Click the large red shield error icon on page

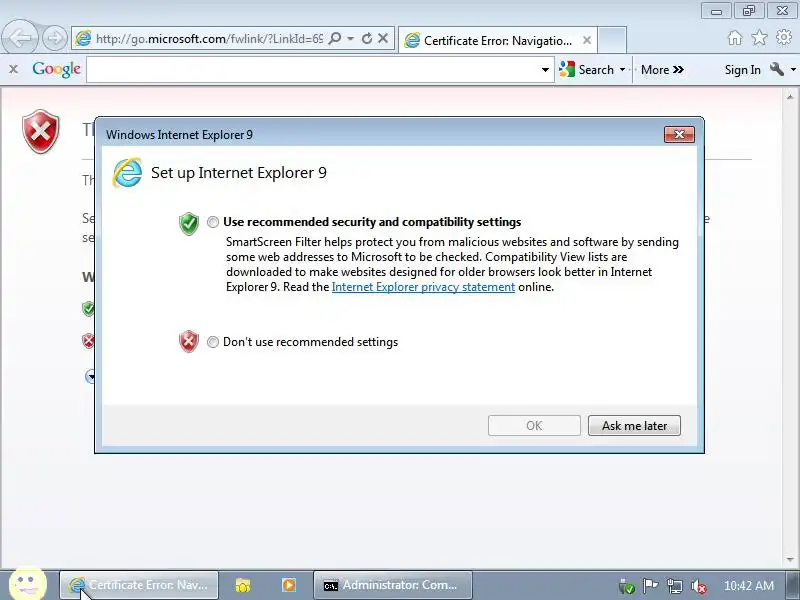pyautogui.click(x=41, y=131)
